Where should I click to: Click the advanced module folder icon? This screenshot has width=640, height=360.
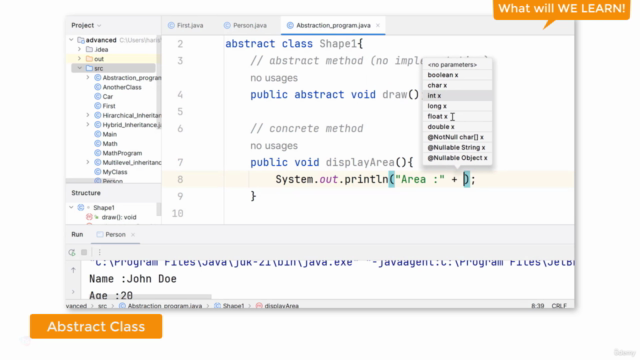click(x=81, y=40)
